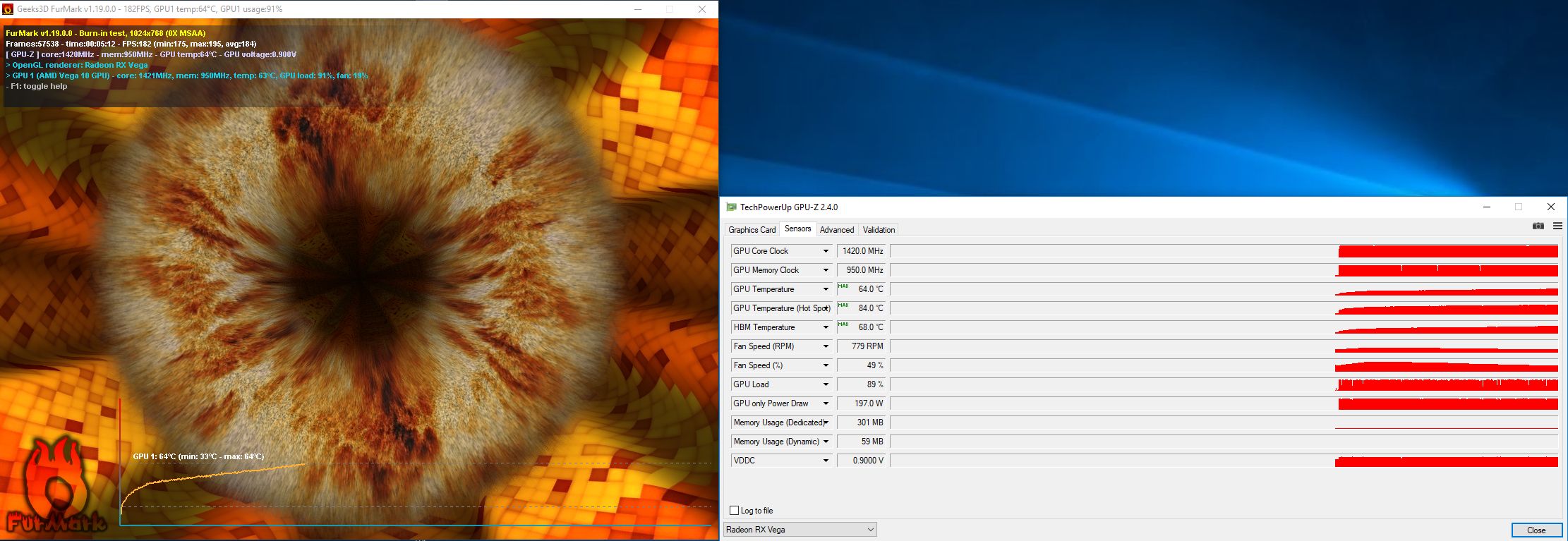Image resolution: width=1568 pixels, height=541 pixels.
Task: Click the MAX indicator on HBM Temperature
Action: tap(843, 324)
